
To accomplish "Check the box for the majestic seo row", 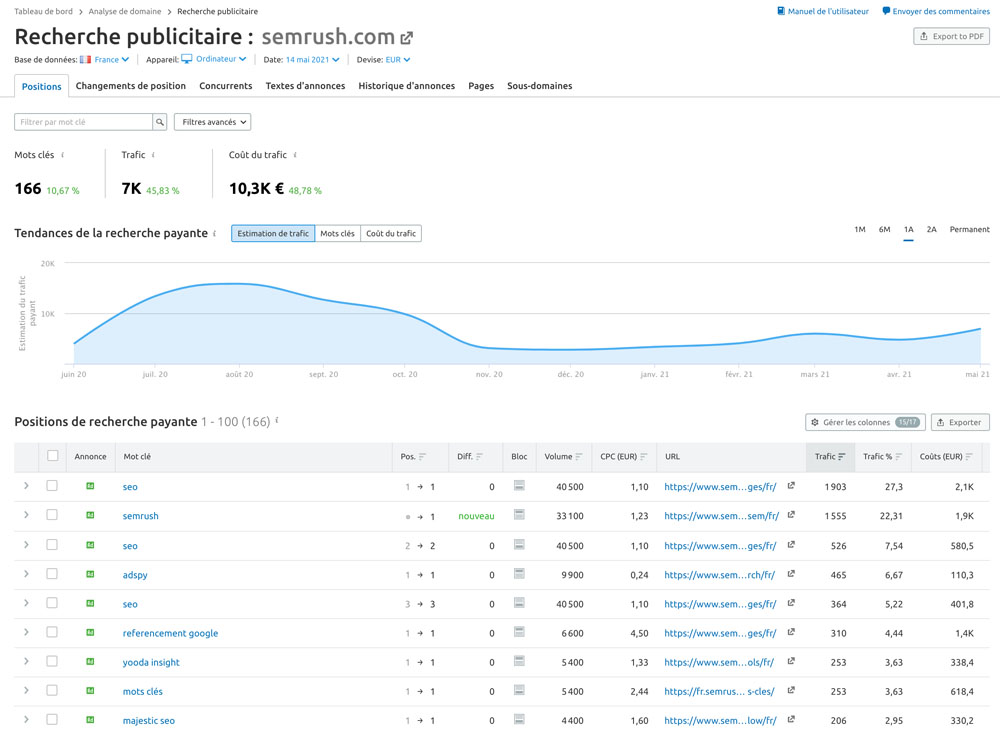I will pyautogui.click(x=52, y=720).
